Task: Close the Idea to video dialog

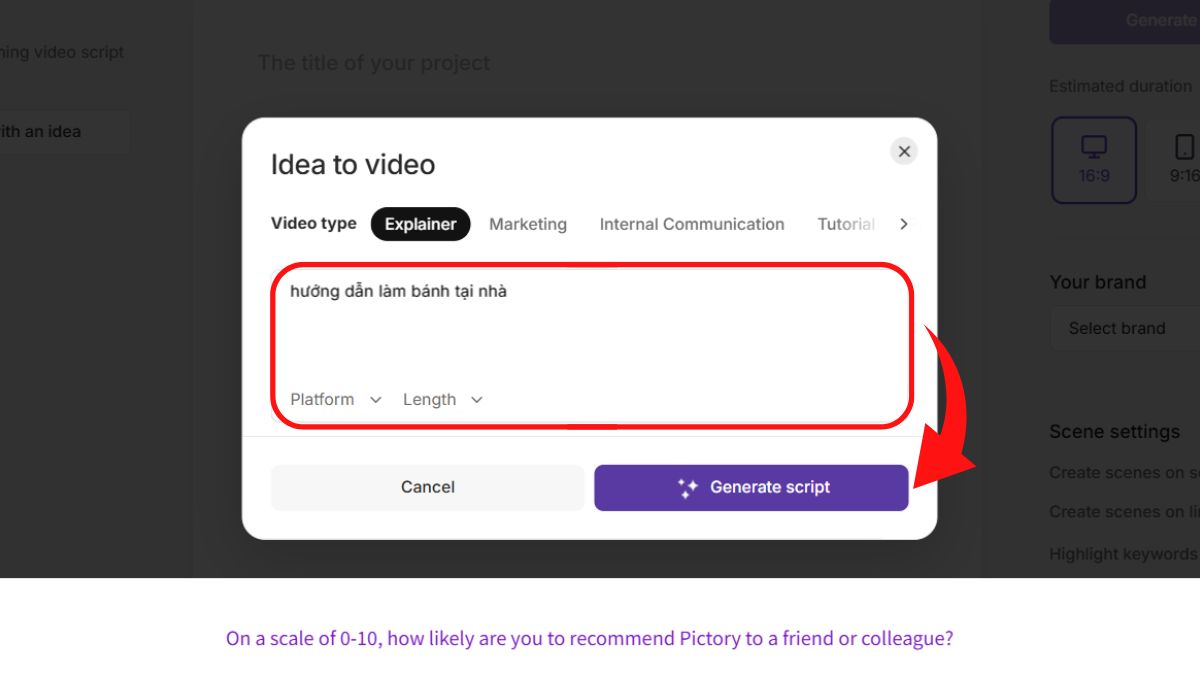Action: pyautogui.click(x=903, y=151)
